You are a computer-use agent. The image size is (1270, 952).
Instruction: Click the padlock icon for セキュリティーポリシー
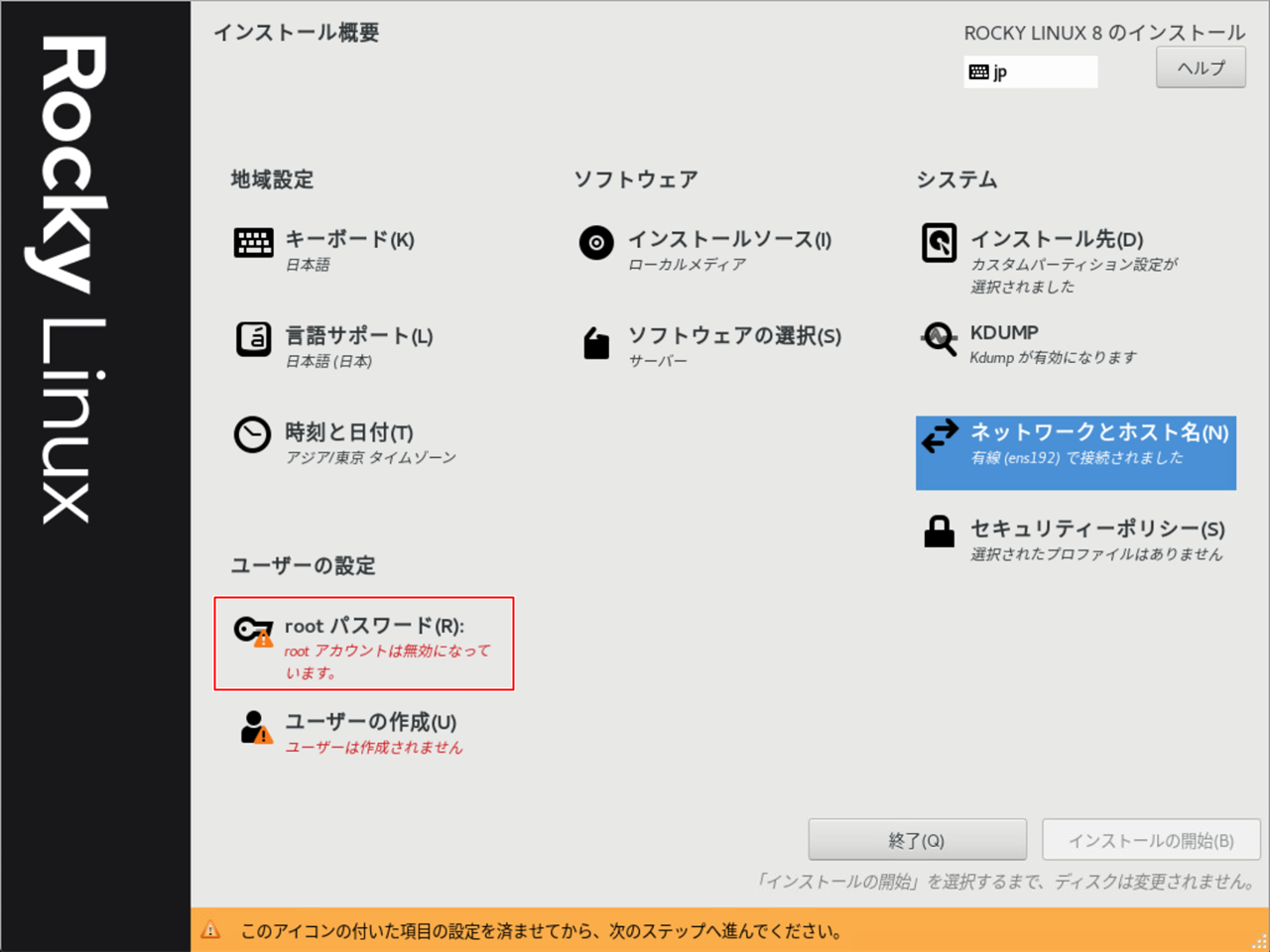(x=939, y=533)
